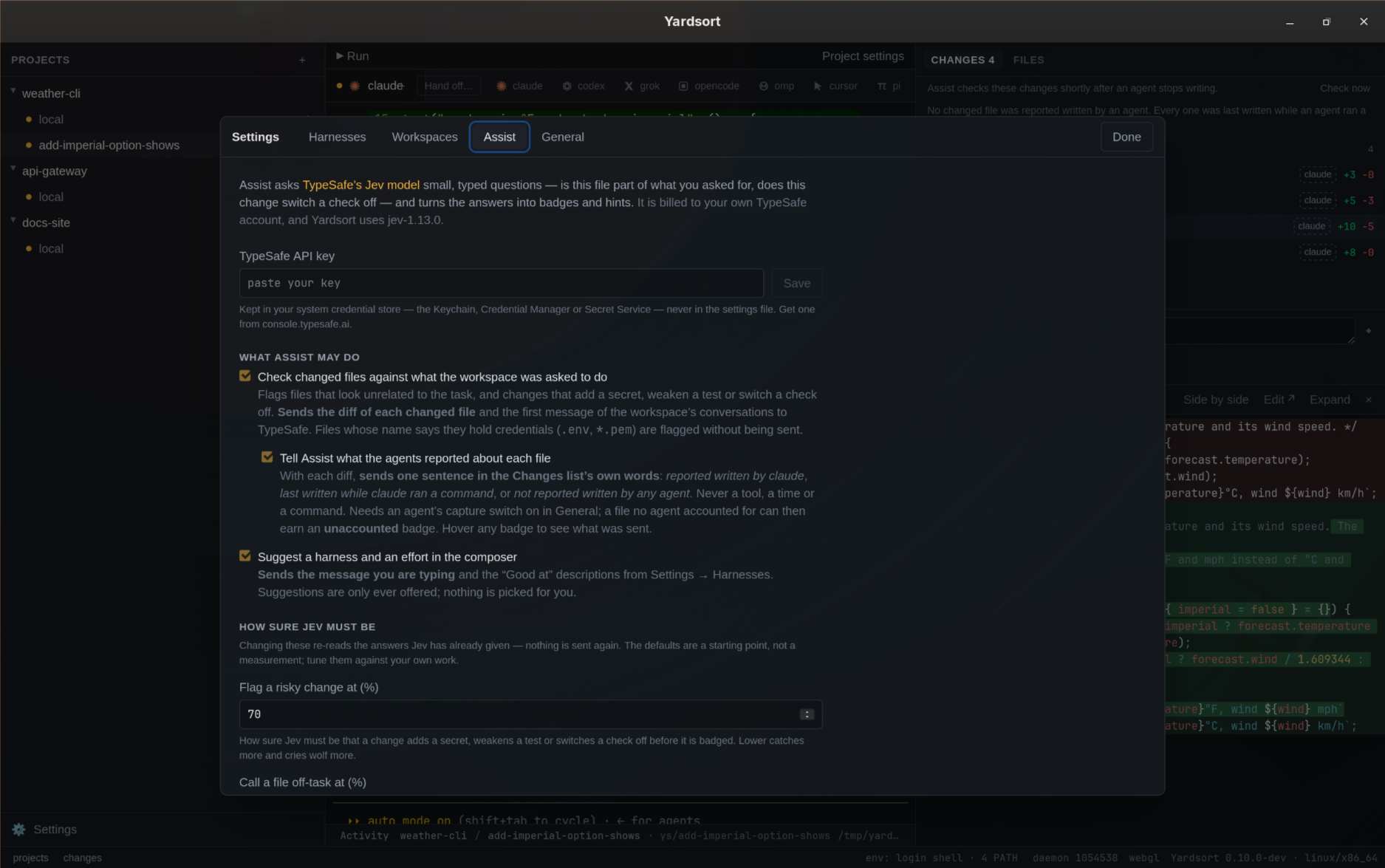Image resolution: width=1385 pixels, height=868 pixels.
Task: Show the FILES tab in the right panel
Action: [1029, 60]
